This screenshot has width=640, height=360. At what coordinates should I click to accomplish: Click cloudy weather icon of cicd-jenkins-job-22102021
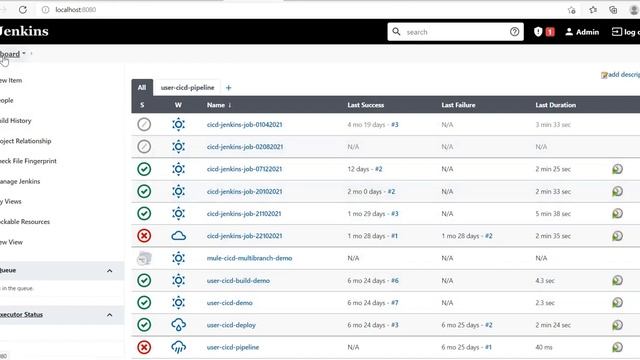click(178, 236)
